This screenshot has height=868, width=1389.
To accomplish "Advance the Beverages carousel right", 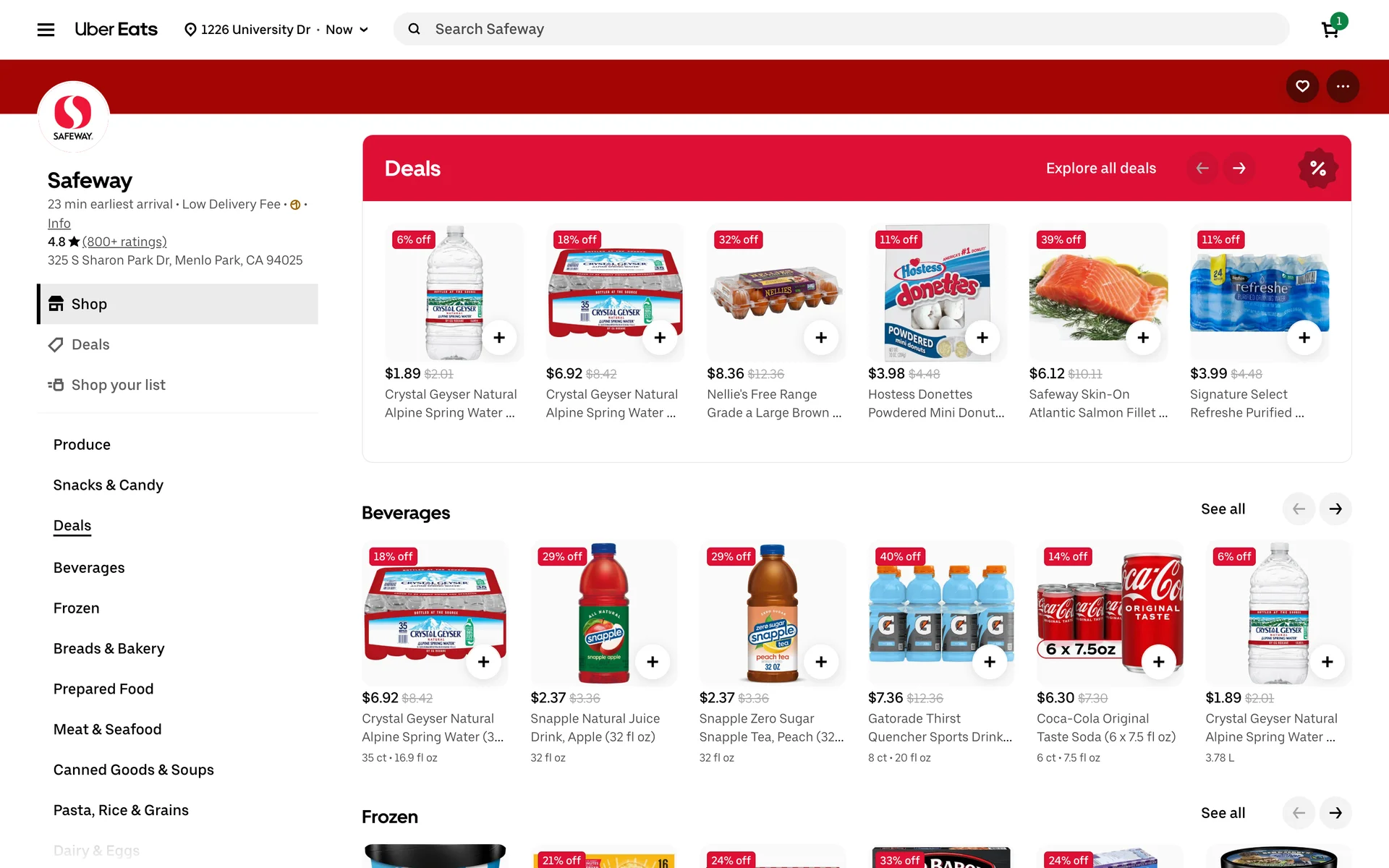I will pyautogui.click(x=1335, y=509).
